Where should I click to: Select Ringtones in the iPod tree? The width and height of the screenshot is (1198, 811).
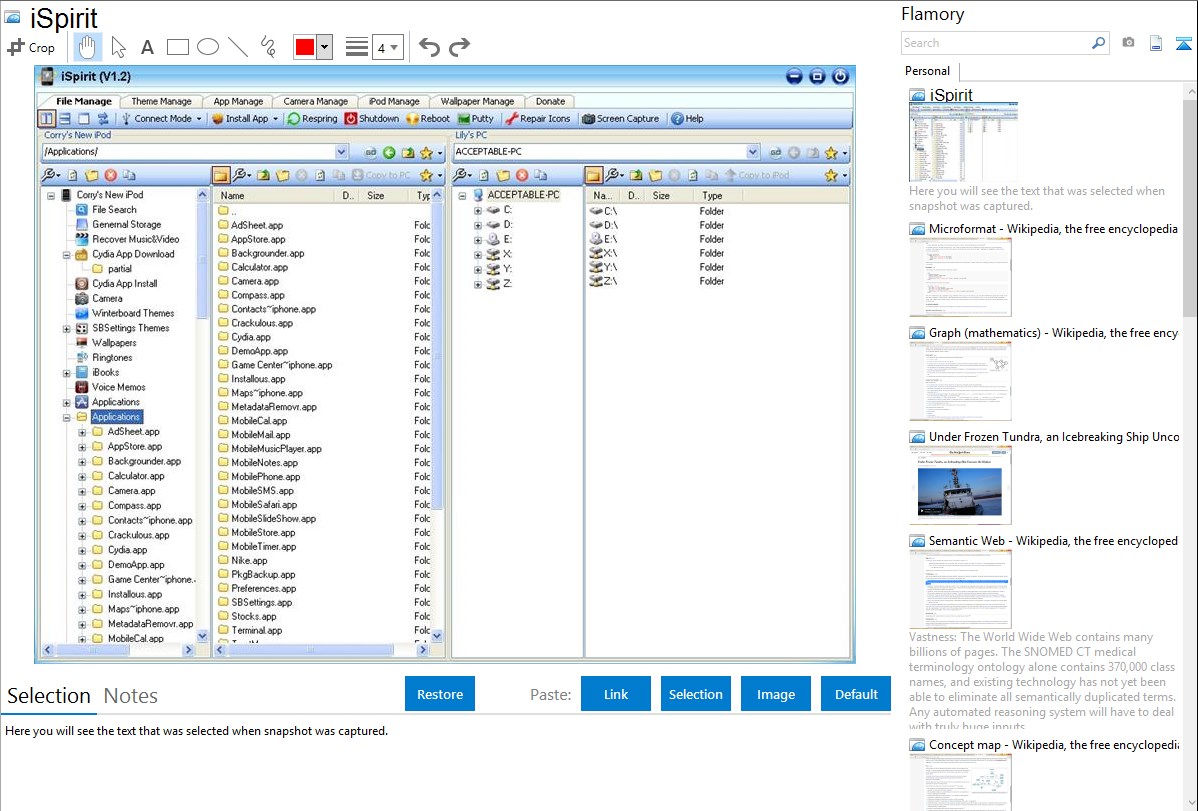click(x=112, y=358)
